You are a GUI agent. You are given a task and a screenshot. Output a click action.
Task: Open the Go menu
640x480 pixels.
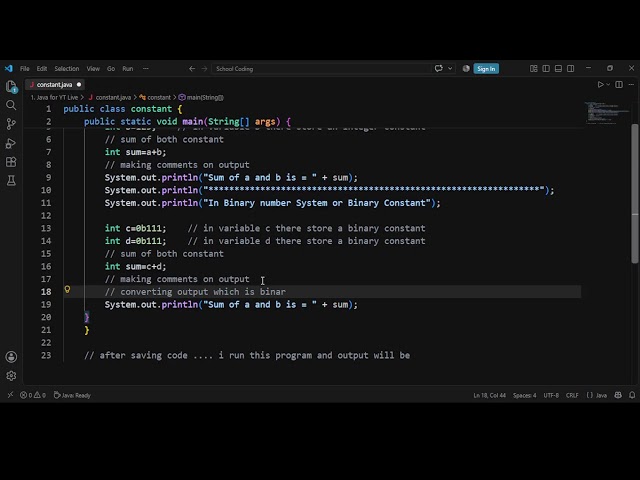click(x=111, y=69)
